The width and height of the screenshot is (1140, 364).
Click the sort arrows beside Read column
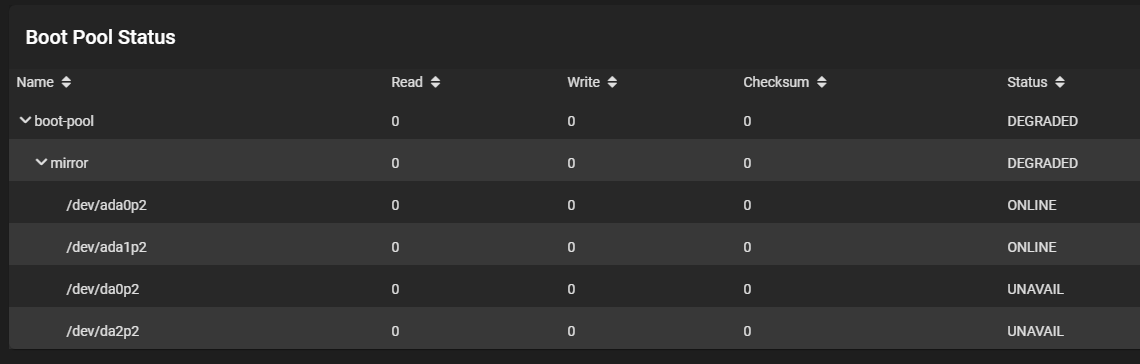point(435,82)
